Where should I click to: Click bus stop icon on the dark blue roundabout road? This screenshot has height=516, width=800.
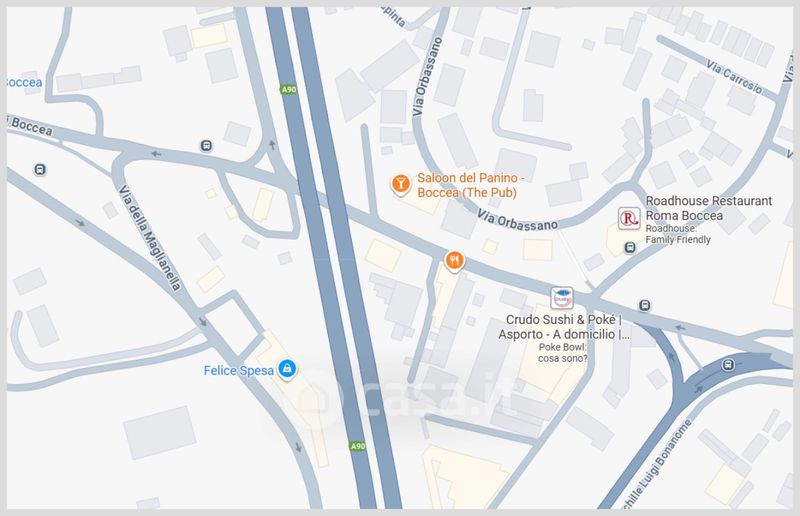[728, 364]
